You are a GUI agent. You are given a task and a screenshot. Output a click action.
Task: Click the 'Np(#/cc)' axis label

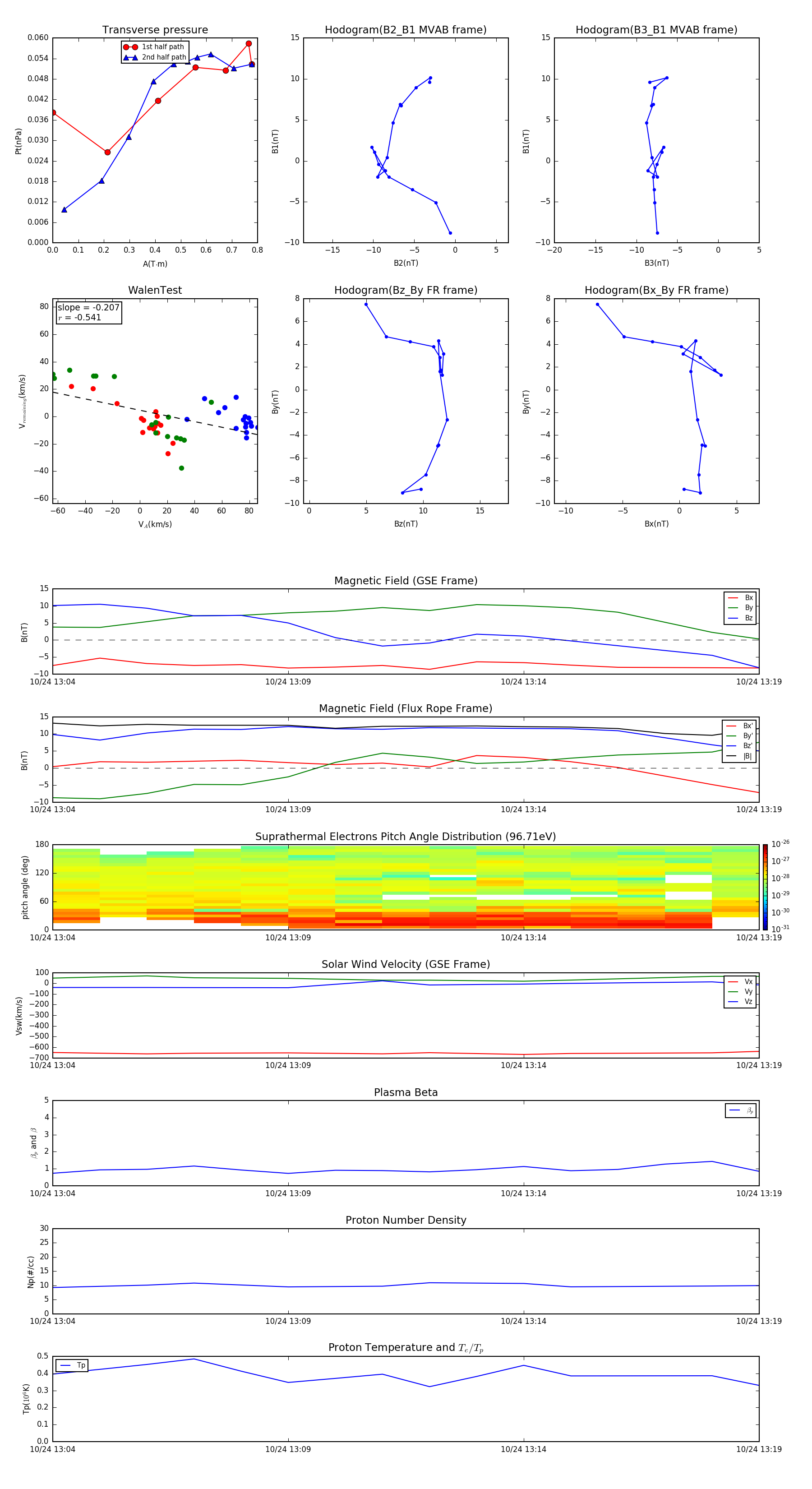click(31, 1272)
